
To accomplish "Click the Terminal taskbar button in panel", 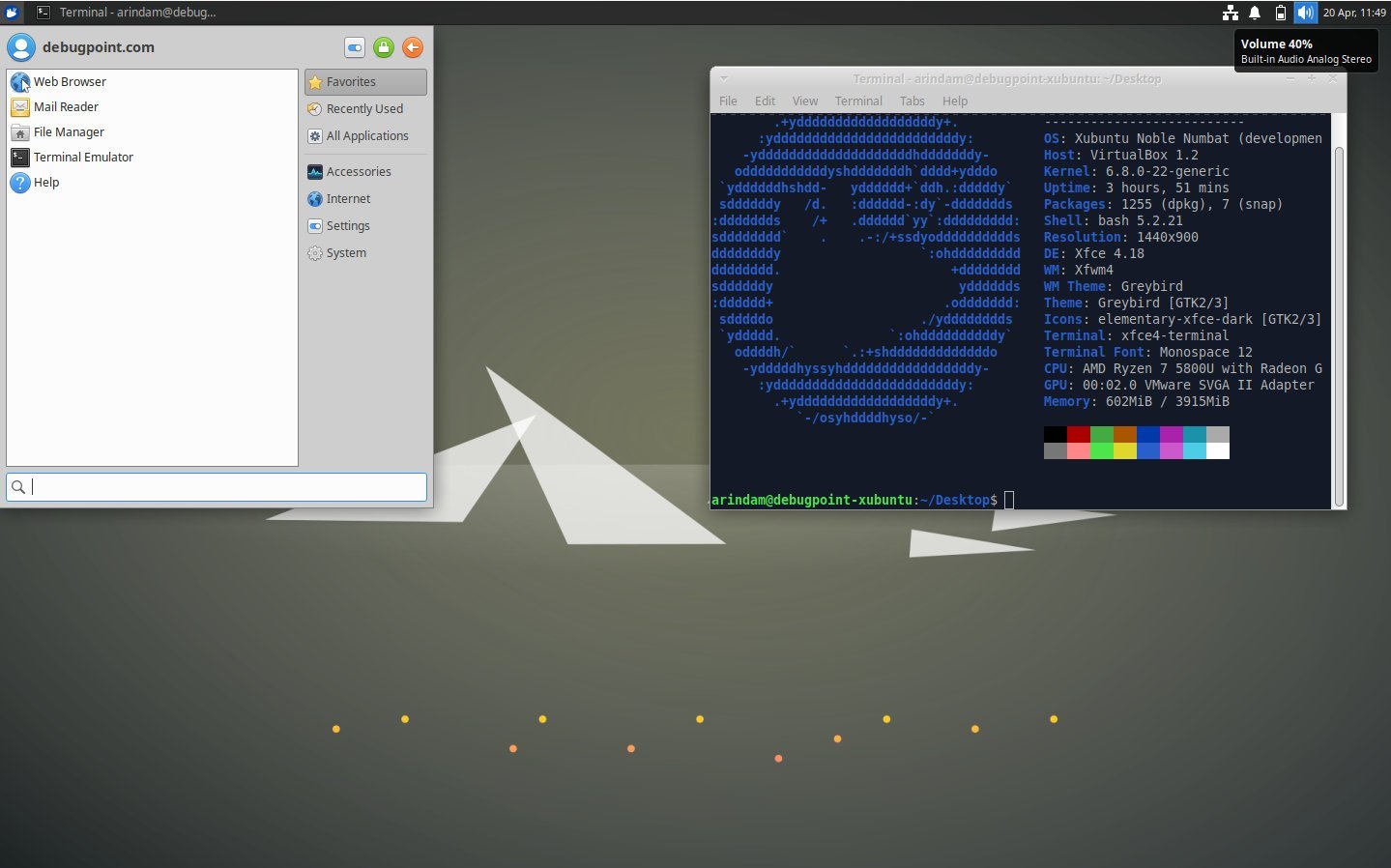I will coord(127,13).
